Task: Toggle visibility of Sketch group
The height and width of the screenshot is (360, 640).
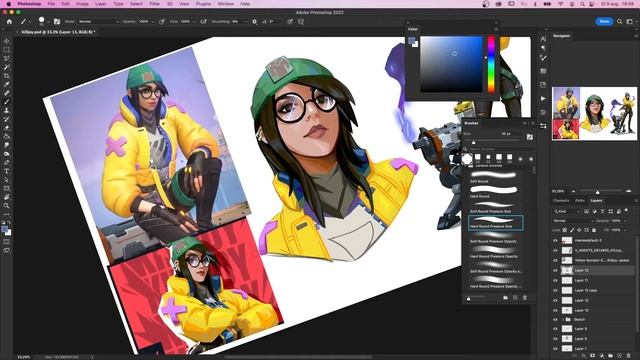Action: click(555, 320)
